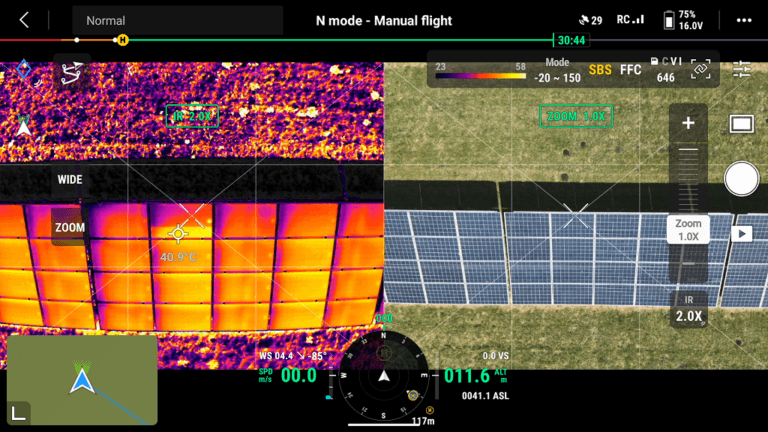
Task: Open the camera settings sliders icon
Action: (741, 70)
